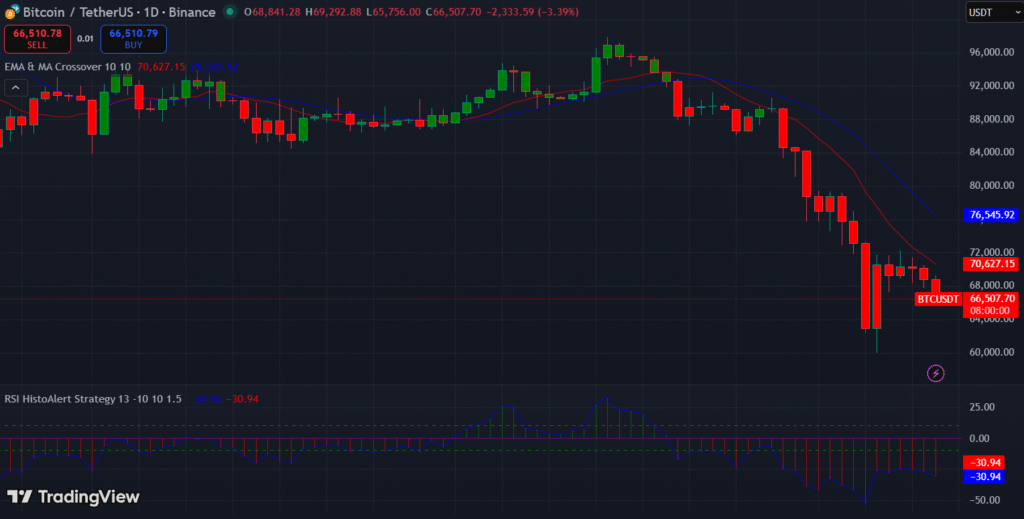Click the red BTCUSDT symbol tag
Screen dimensions: 1024x519
(938, 299)
